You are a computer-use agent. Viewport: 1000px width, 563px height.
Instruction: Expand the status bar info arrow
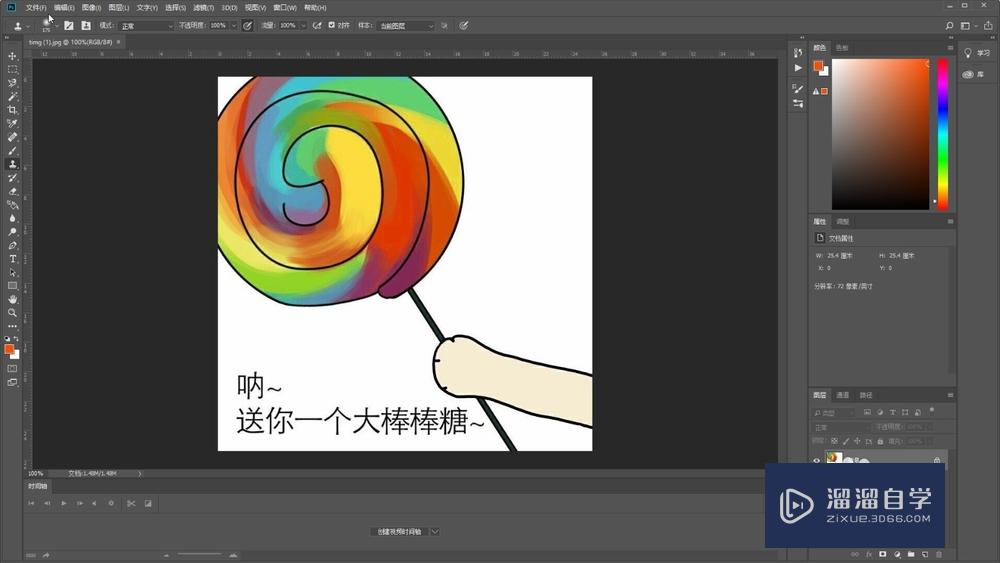[140, 474]
